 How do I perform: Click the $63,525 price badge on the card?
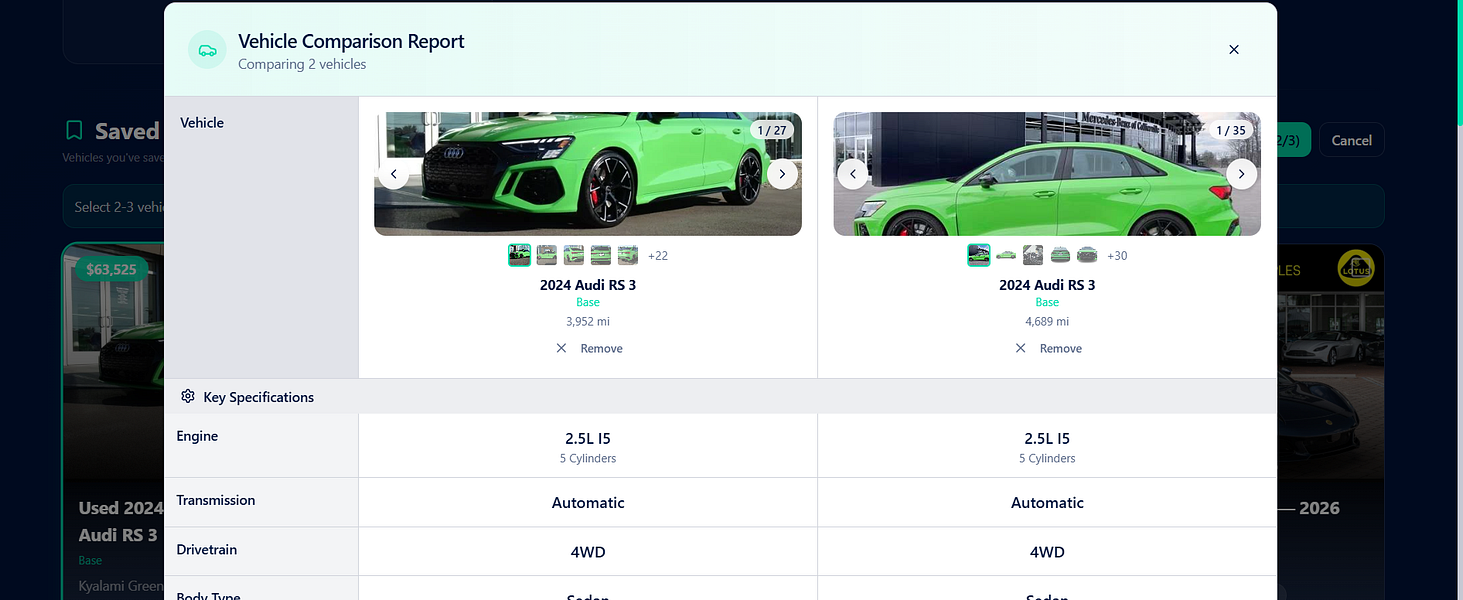(111, 269)
